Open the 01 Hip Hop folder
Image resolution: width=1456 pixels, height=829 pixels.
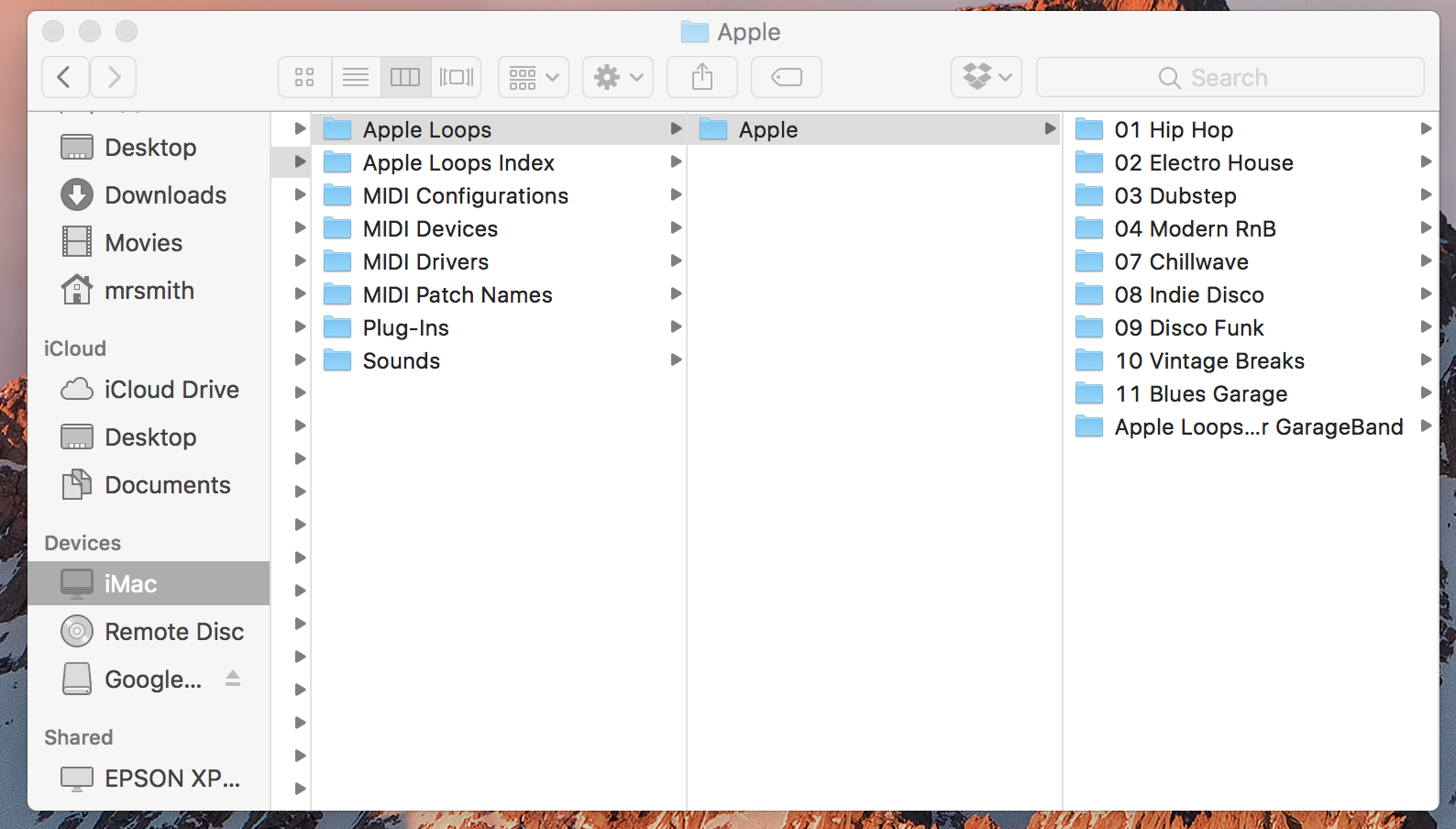[1252, 129]
